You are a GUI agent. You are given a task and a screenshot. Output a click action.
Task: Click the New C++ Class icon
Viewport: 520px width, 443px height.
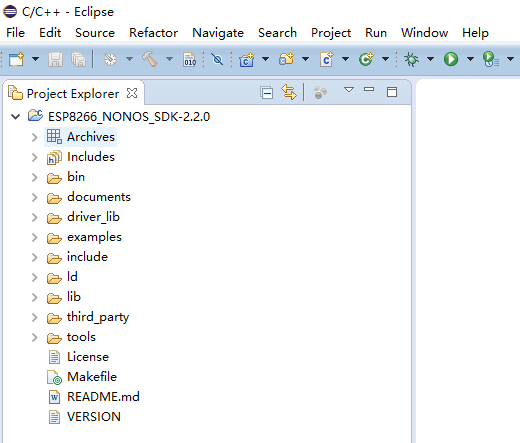tap(366, 59)
